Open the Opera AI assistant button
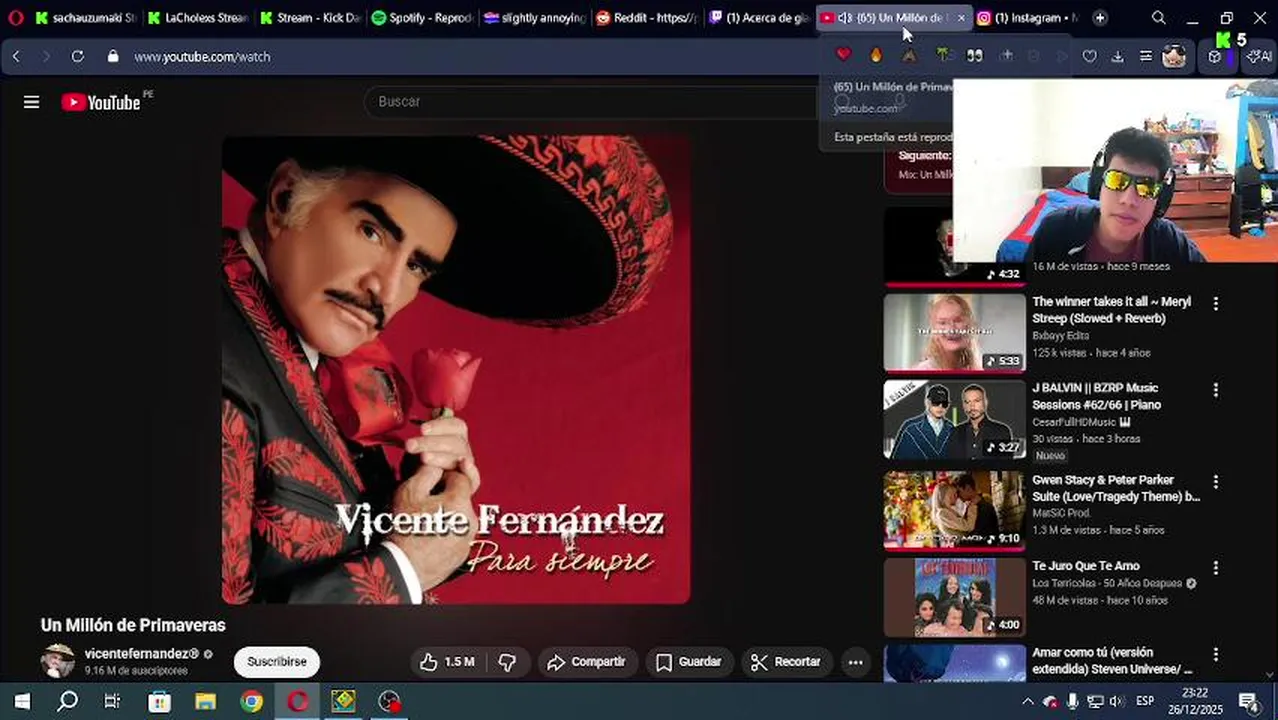1278x720 pixels. pyautogui.click(x=1258, y=57)
